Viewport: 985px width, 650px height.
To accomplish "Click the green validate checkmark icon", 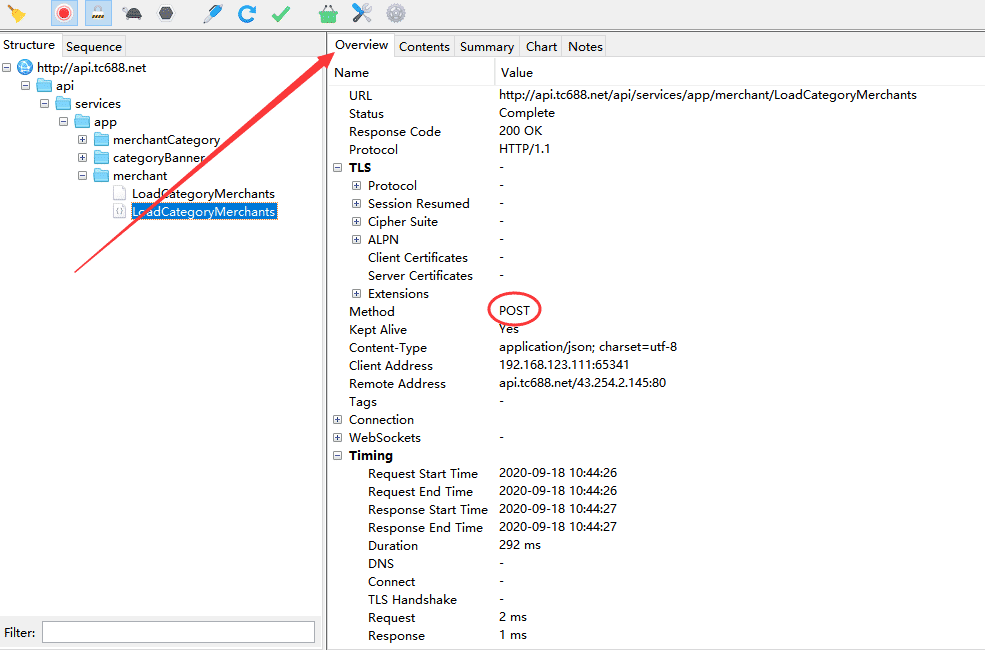I will point(280,13).
